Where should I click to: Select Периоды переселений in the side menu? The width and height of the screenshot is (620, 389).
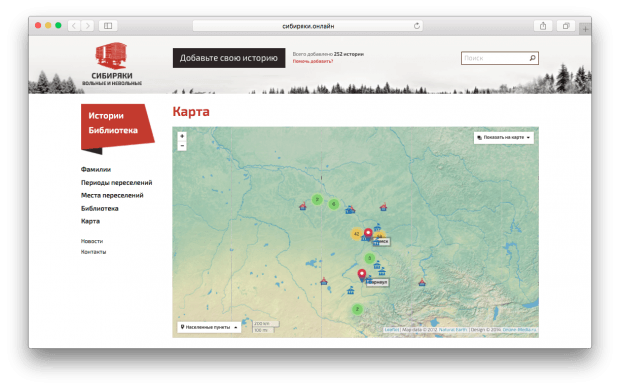(116, 183)
